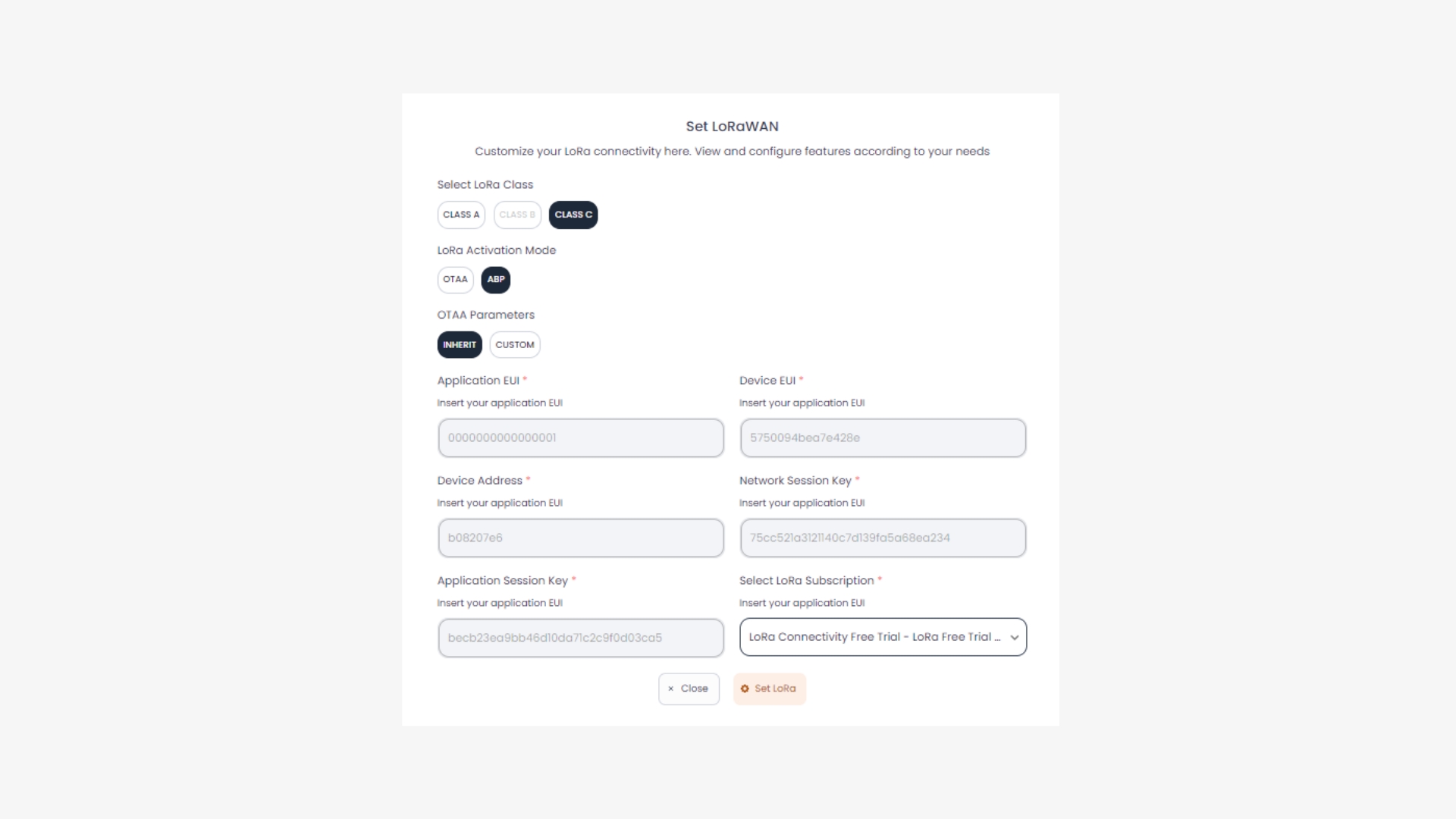Select the CLASS C option
This screenshot has width=1456, height=819.
coord(573,215)
